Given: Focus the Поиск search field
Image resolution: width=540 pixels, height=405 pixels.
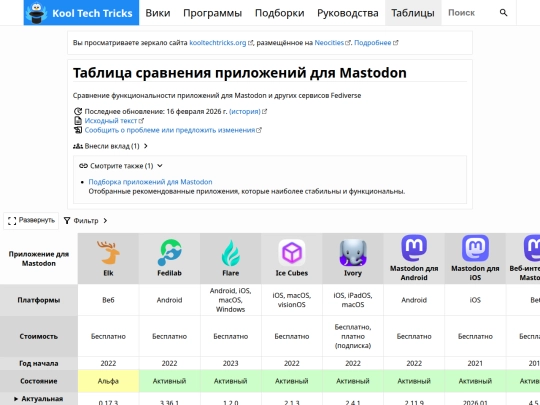Looking at the screenshot, I should click(x=470, y=13).
